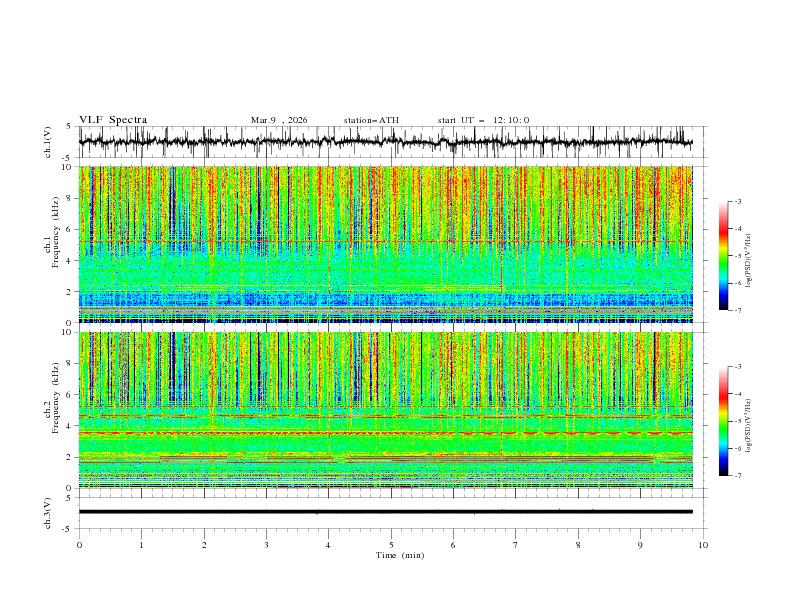This screenshot has width=792, height=612.
Task: Click the "ch.1(V)" axis label
Action: click(x=48, y=142)
